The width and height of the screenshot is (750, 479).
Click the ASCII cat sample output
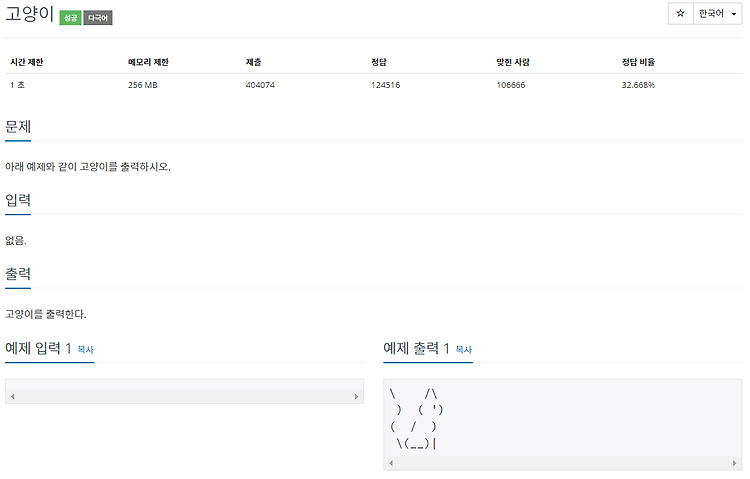pos(416,419)
